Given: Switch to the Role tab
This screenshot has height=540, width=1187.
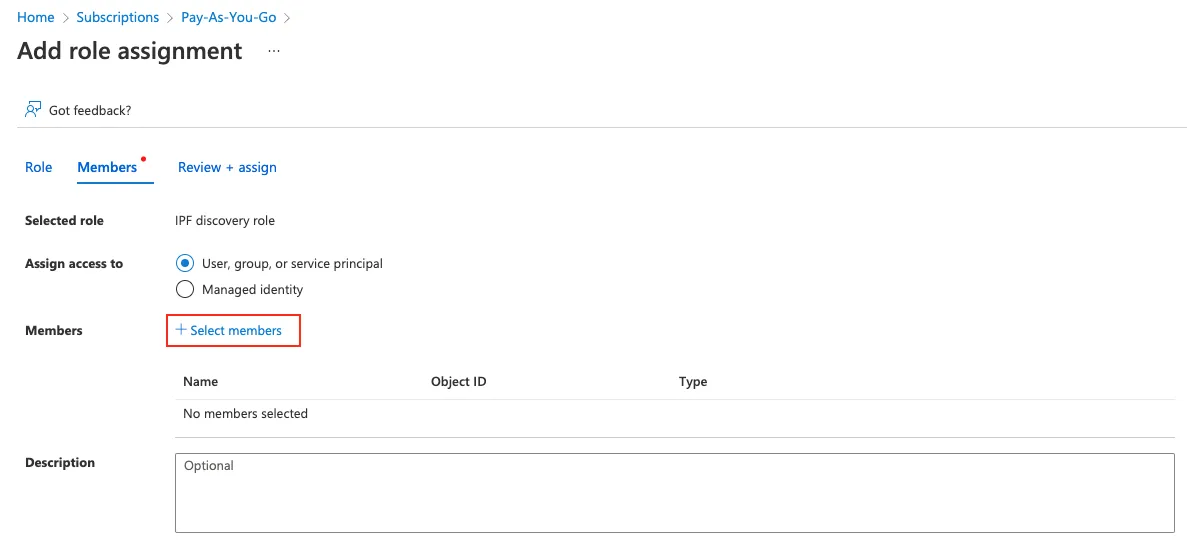Looking at the screenshot, I should (x=38, y=167).
